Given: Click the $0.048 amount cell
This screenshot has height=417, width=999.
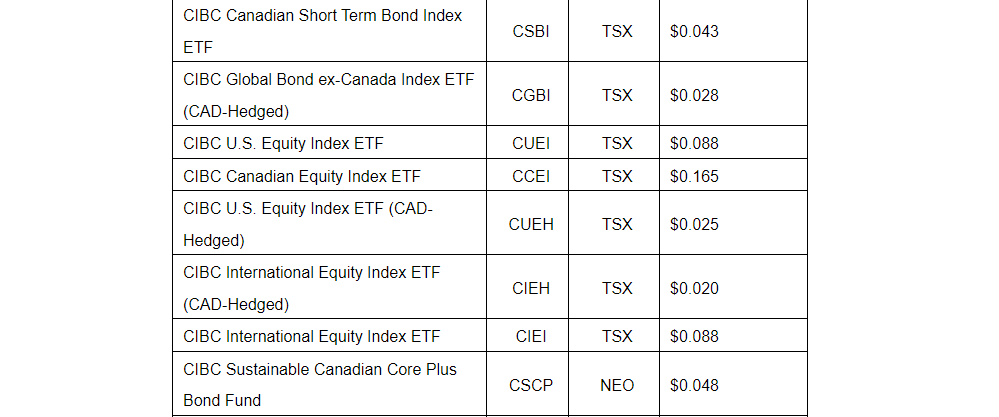Looking at the screenshot, I should click(x=695, y=385).
